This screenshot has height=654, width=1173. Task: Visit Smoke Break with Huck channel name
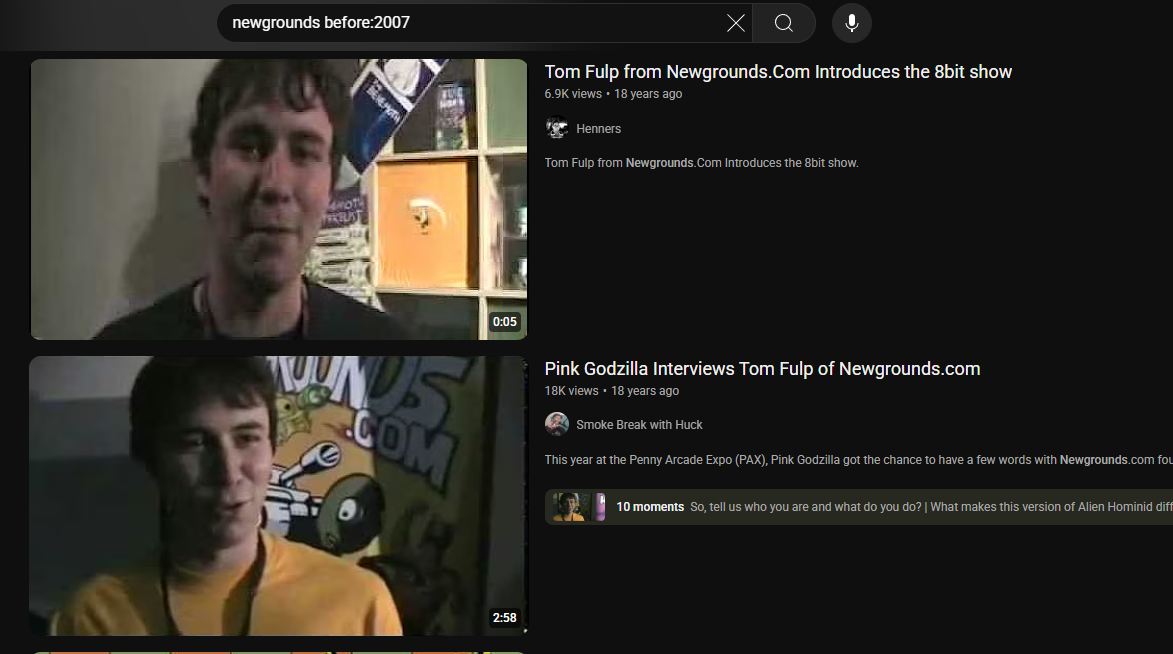click(x=639, y=425)
